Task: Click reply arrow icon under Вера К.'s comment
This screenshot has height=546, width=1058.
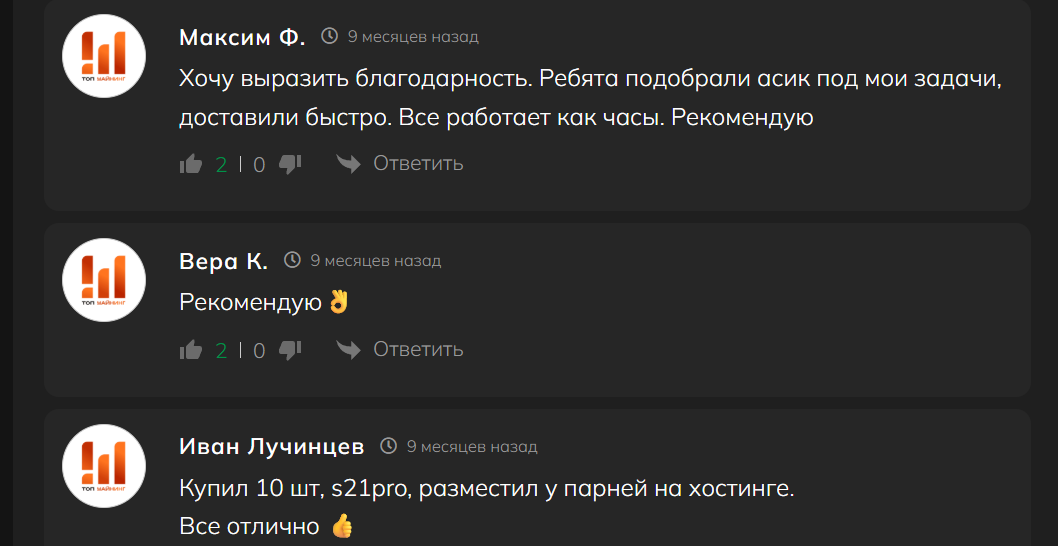Action: pos(348,349)
